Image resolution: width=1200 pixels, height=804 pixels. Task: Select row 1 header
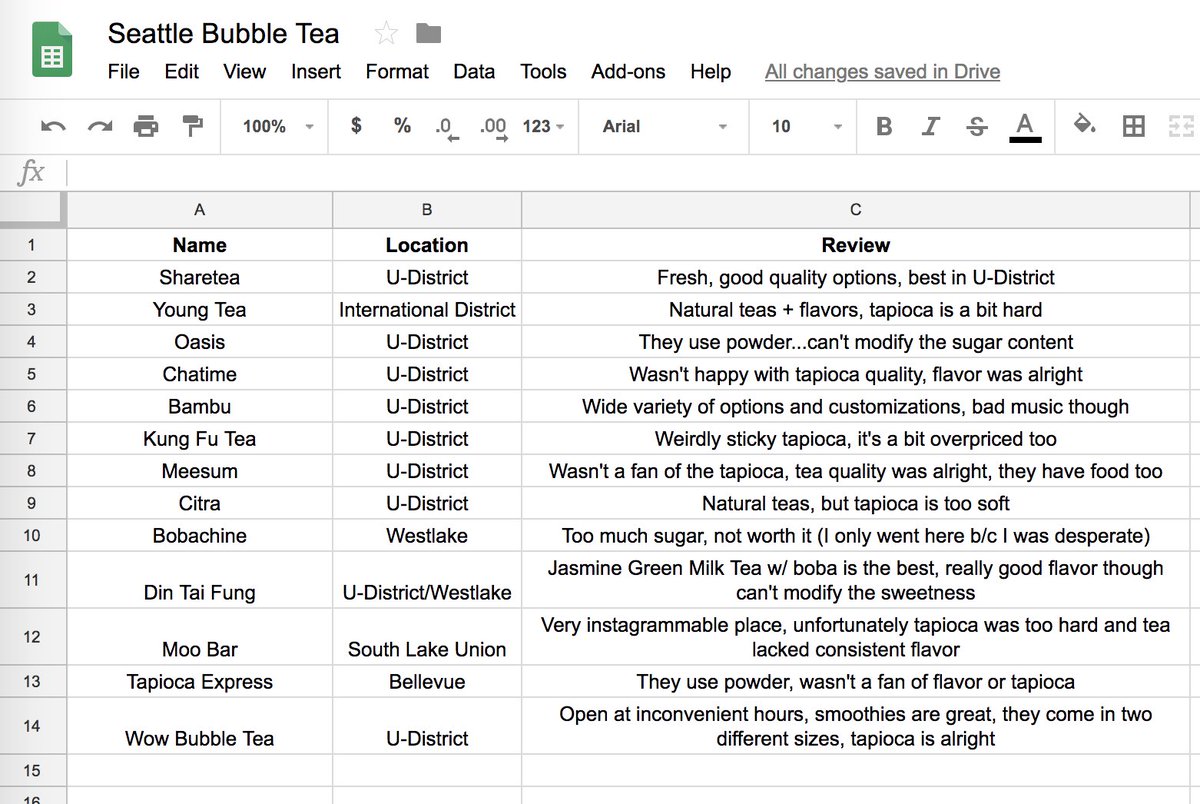(x=31, y=245)
